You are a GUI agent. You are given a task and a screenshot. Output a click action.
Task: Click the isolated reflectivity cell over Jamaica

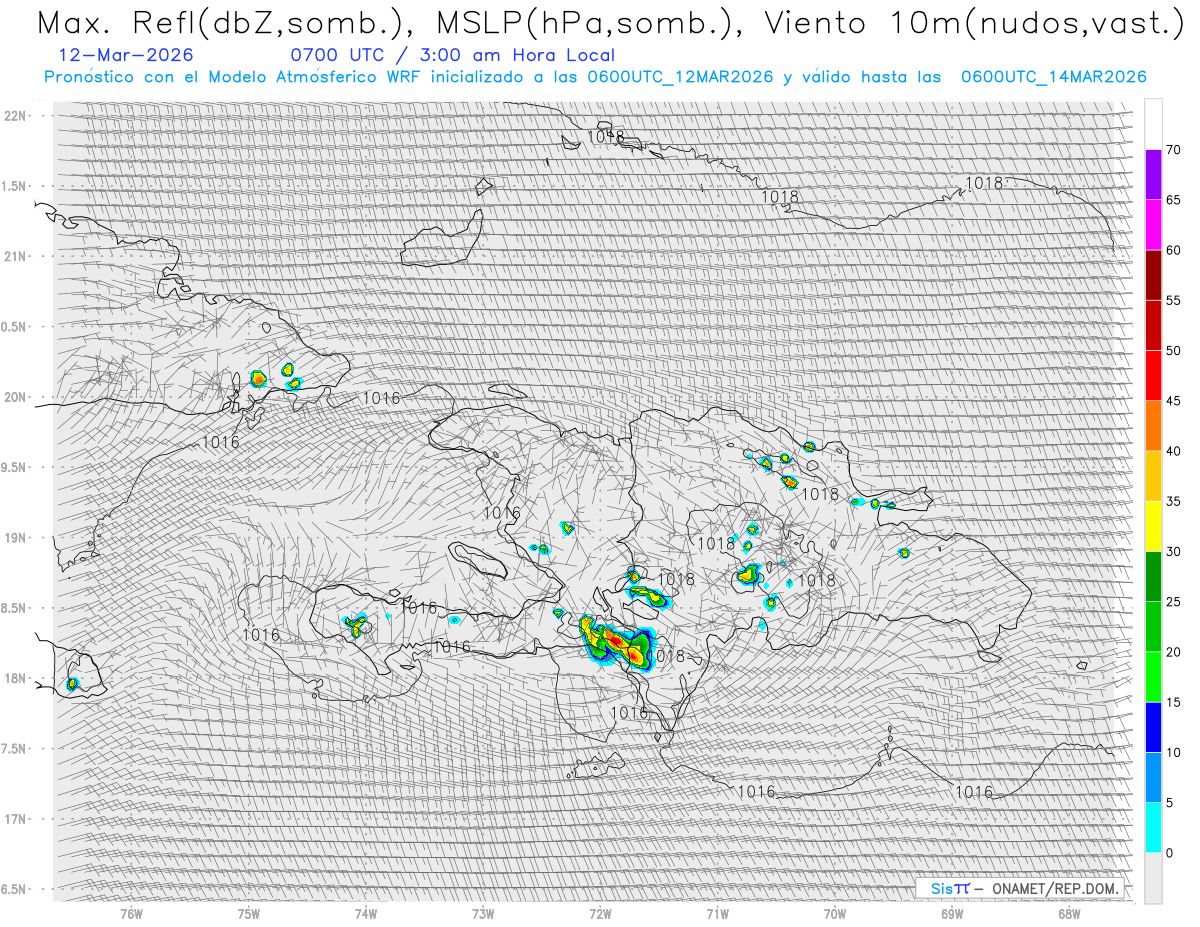click(x=72, y=685)
